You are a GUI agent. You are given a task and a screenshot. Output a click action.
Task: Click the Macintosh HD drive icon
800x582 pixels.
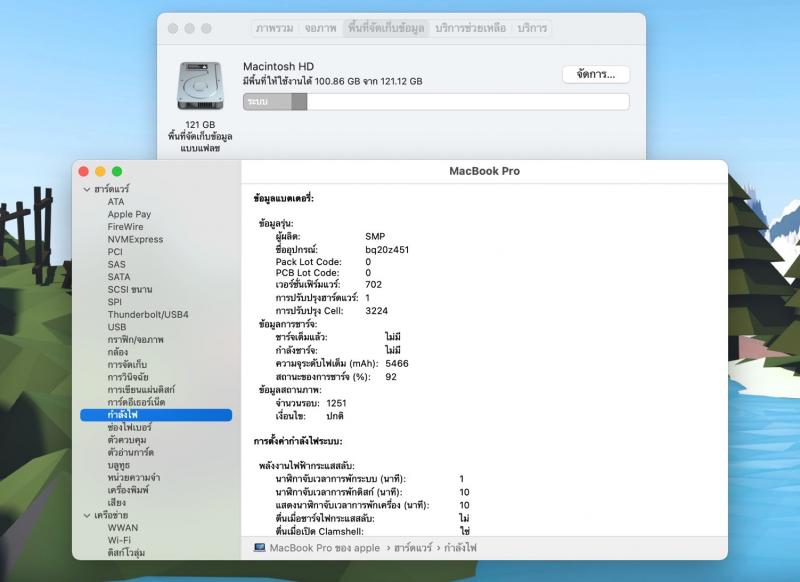(201, 86)
